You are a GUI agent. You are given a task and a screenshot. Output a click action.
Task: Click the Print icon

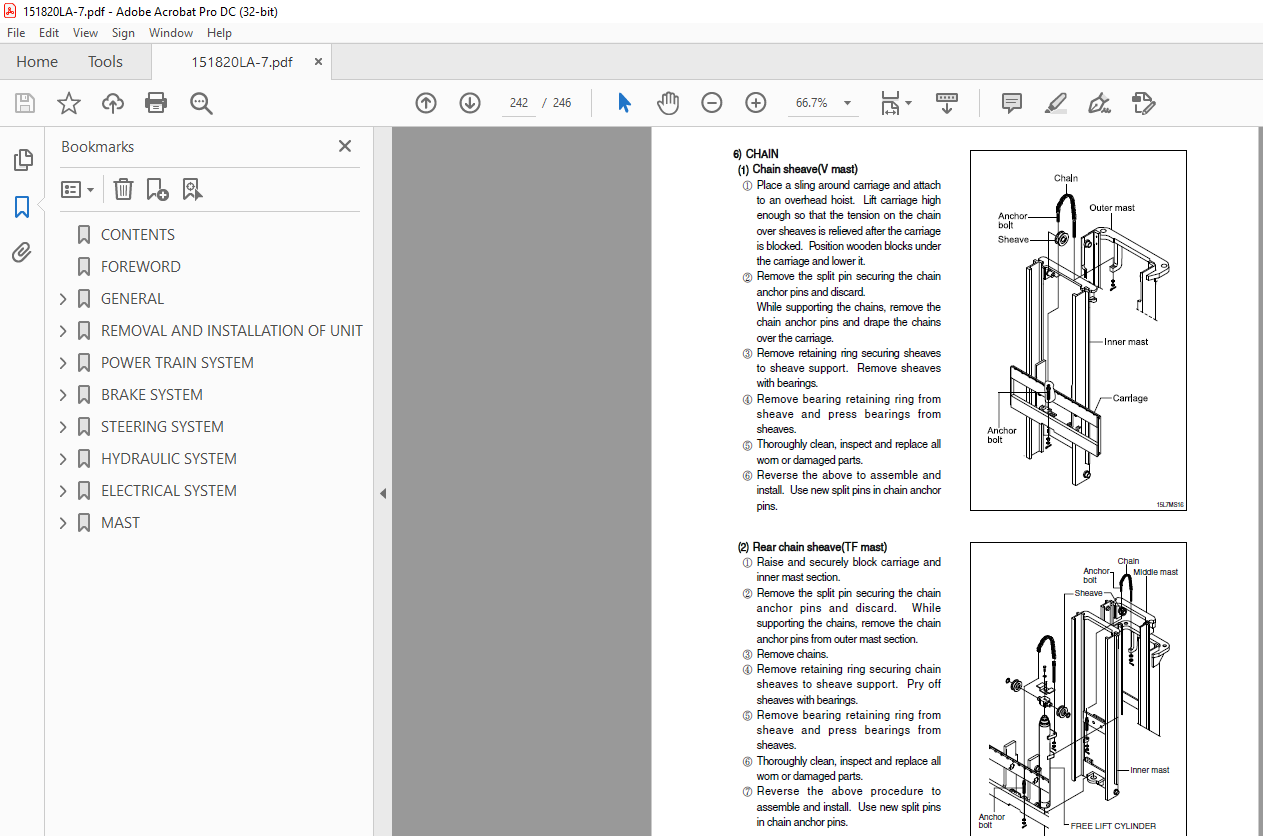[x=156, y=103]
